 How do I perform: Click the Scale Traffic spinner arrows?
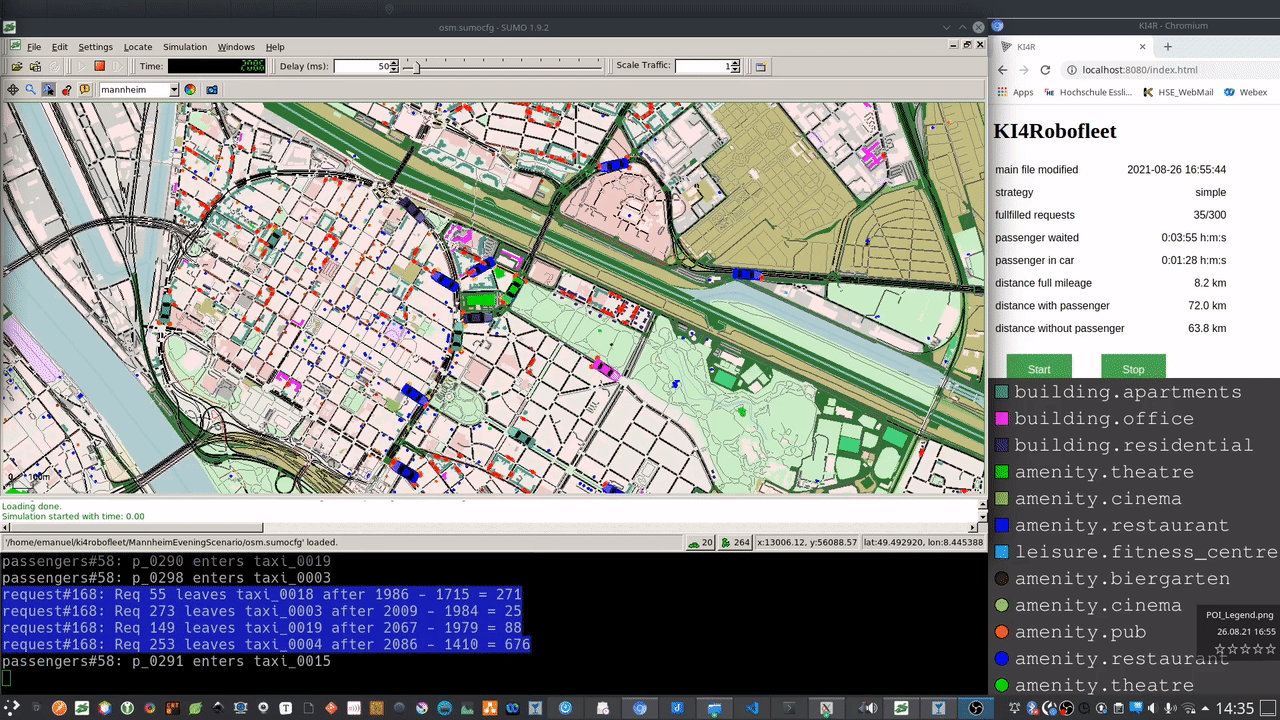[x=735, y=66]
